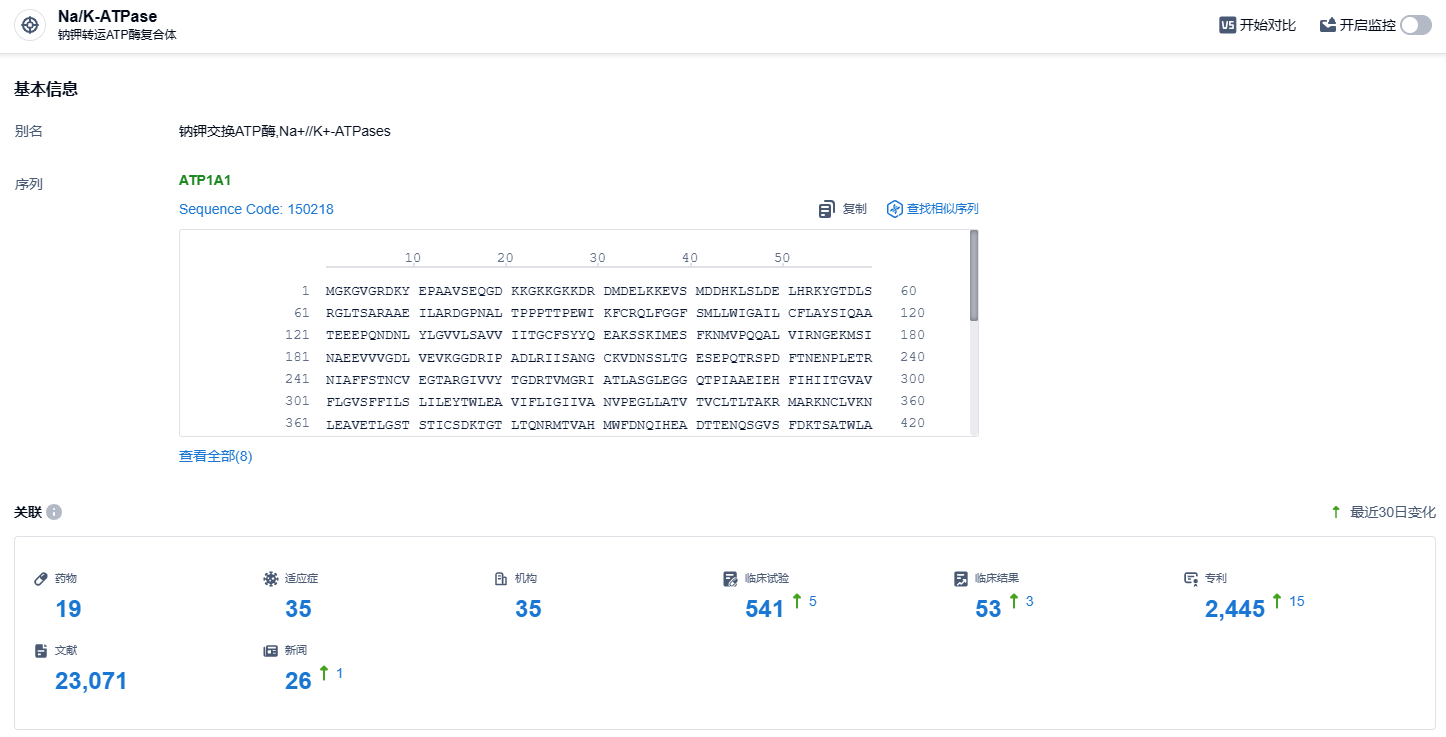Click the 查找相似序列 button
Image resolution: width=1446 pixels, height=737 pixels.
942,209
